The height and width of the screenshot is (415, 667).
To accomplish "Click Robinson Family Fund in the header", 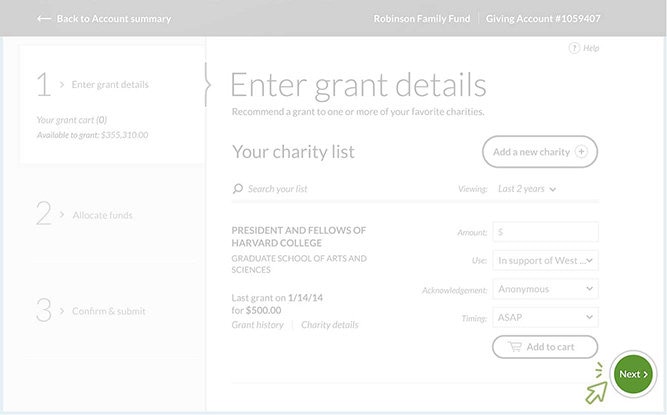I will (422, 19).
